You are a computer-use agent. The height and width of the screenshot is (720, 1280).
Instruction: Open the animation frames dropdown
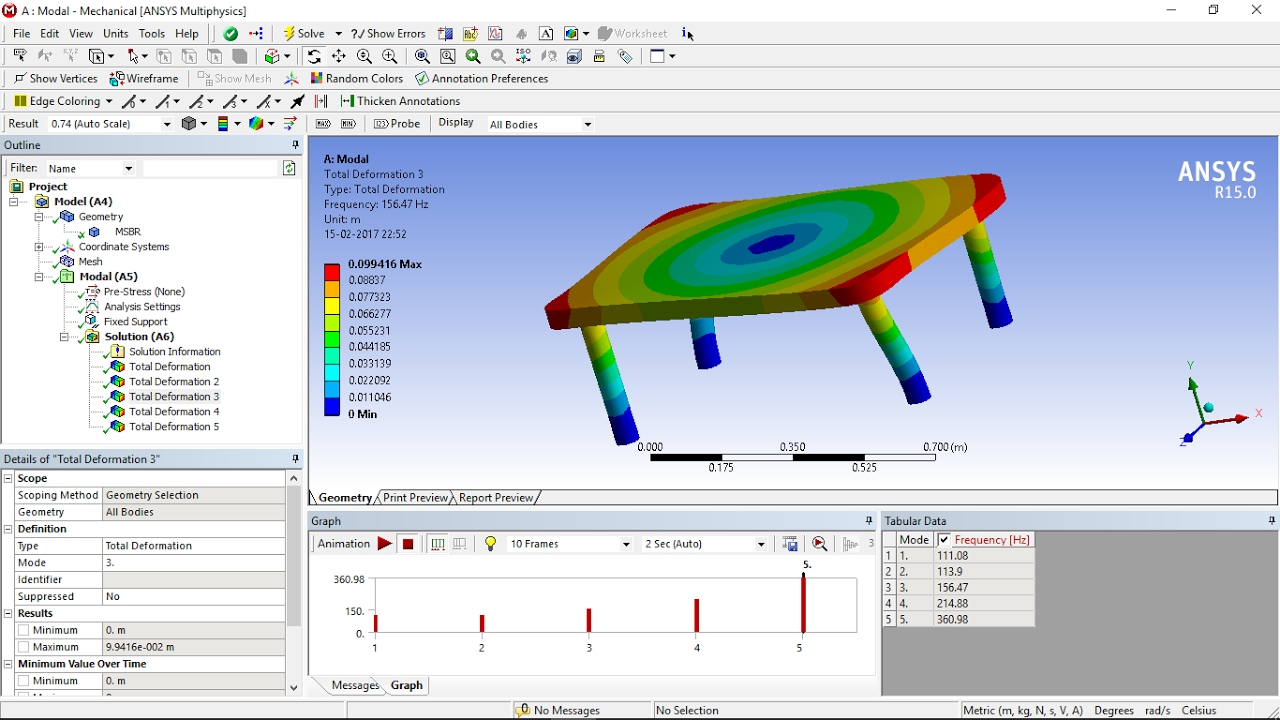626,545
